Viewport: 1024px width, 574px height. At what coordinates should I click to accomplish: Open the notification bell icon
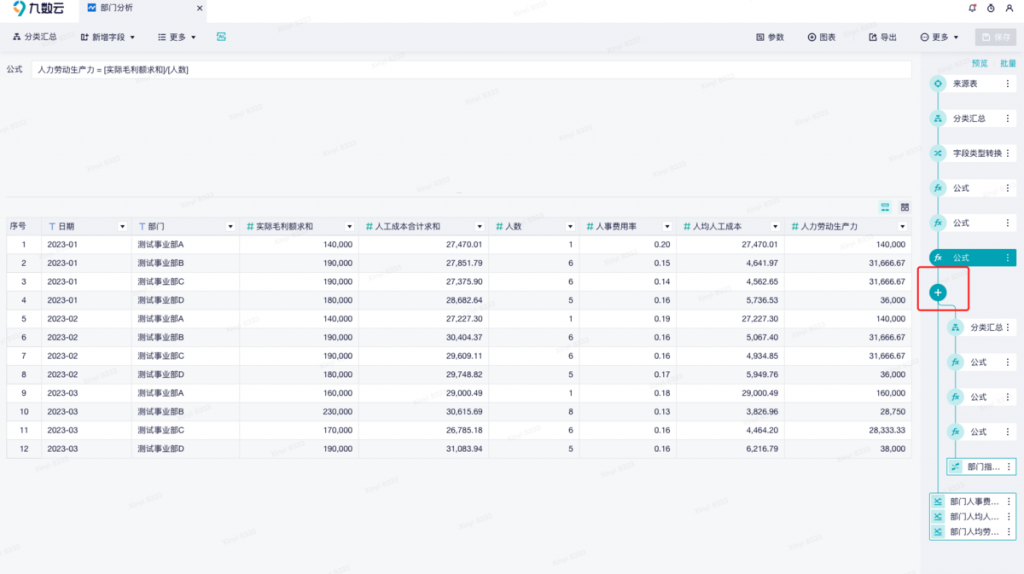coord(972,8)
